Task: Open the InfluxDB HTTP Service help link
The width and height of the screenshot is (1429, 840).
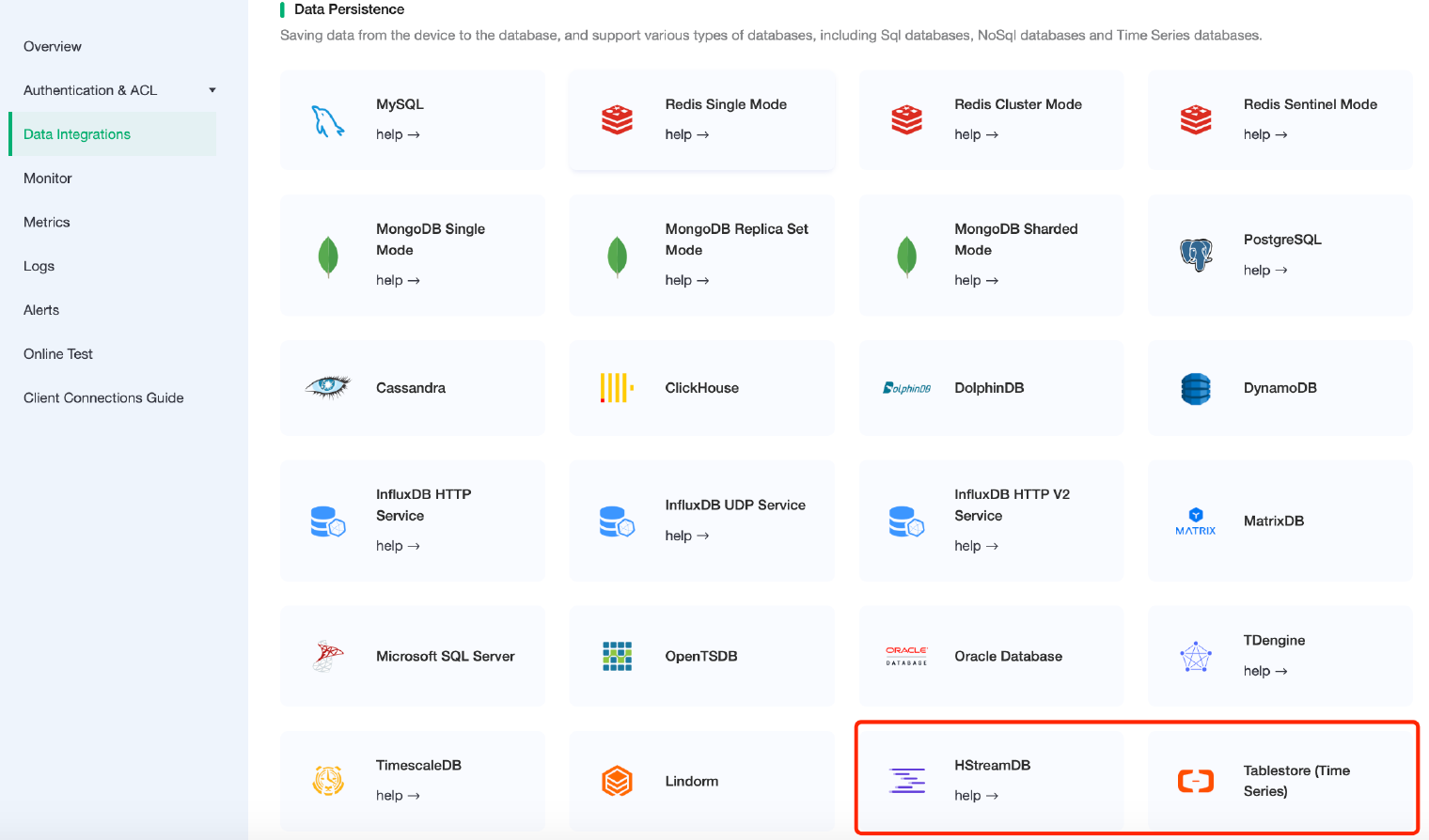Action: [398, 546]
